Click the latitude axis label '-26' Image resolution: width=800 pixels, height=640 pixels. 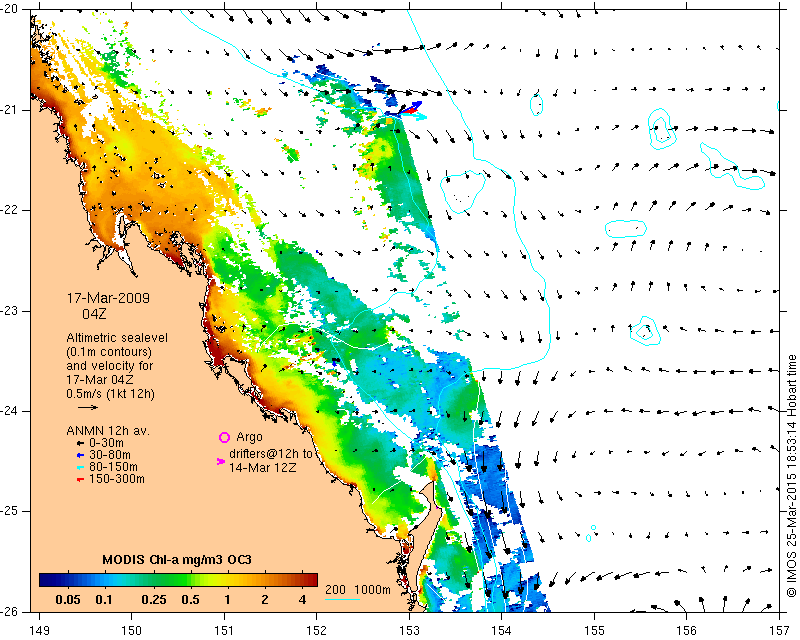pos(8,611)
